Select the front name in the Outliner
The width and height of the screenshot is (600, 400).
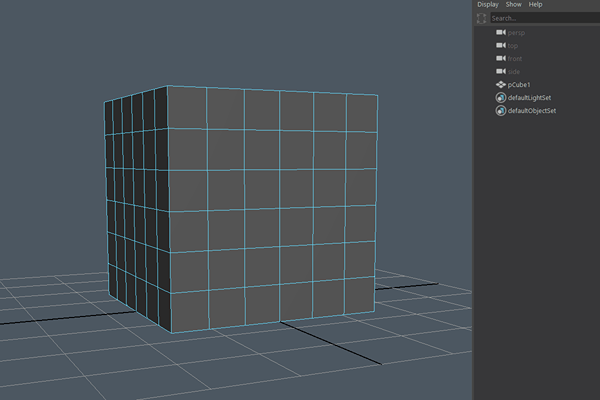518,59
